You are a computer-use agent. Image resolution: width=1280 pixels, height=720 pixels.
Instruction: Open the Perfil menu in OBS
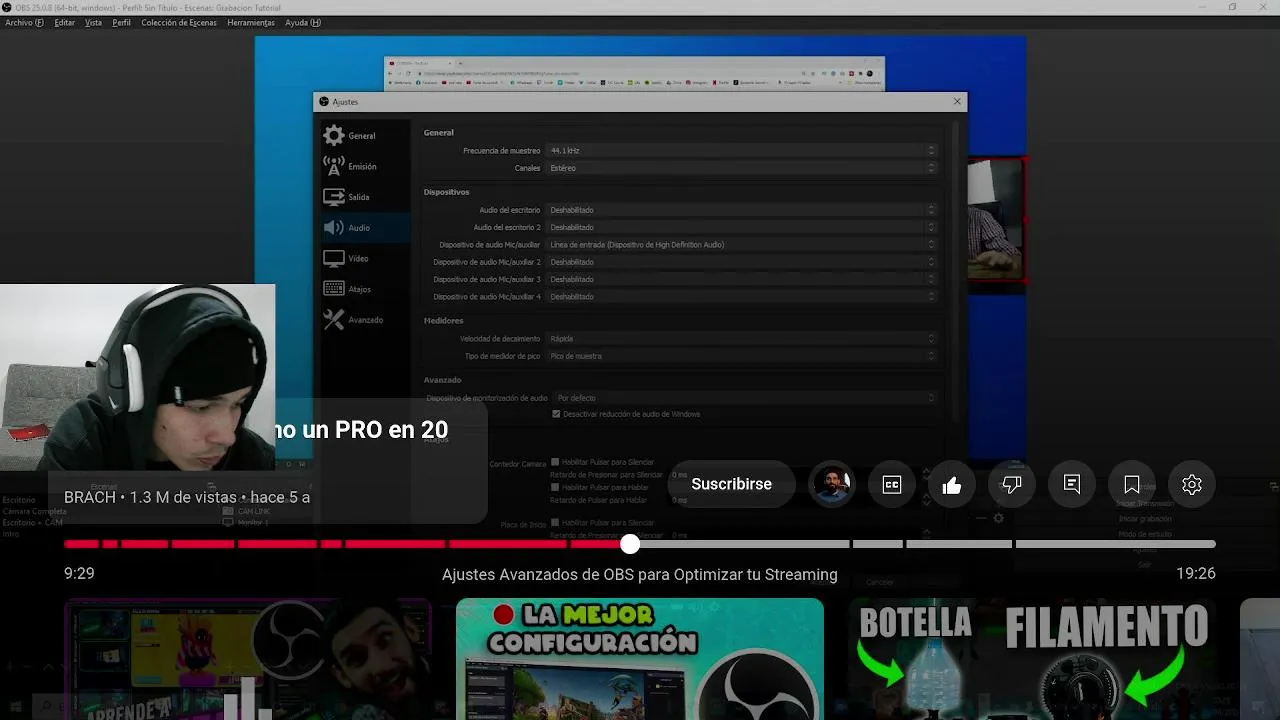[x=121, y=22]
